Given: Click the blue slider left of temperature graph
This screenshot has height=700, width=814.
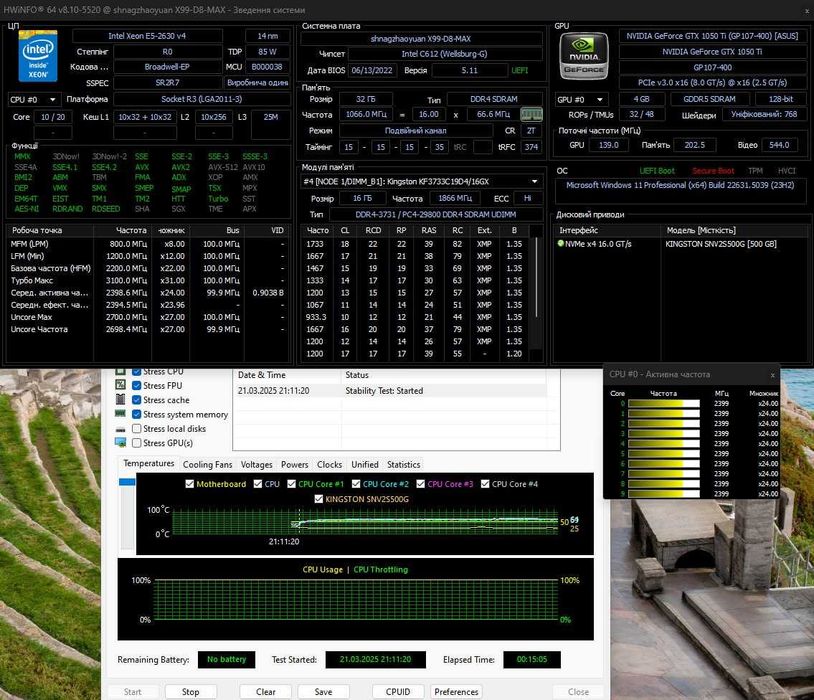Looking at the screenshot, I should (127, 482).
